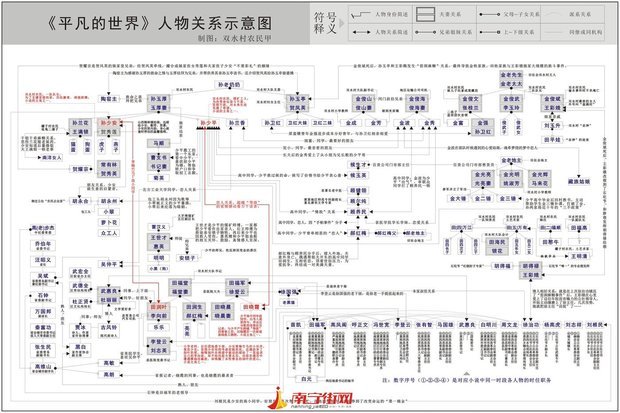Click the diagram title 《平凡的世界》人物关系示意图
The height and width of the screenshot is (413, 620).
pyautogui.click(x=160, y=23)
